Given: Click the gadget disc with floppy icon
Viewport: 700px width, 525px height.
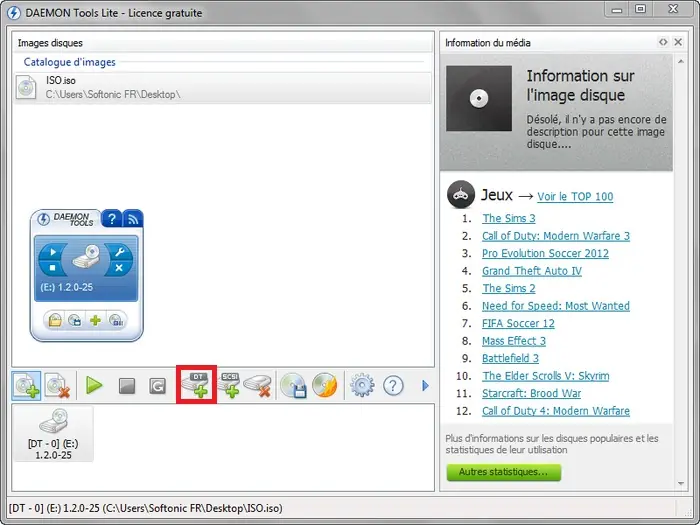Looking at the screenshot, I should [75, 320].
